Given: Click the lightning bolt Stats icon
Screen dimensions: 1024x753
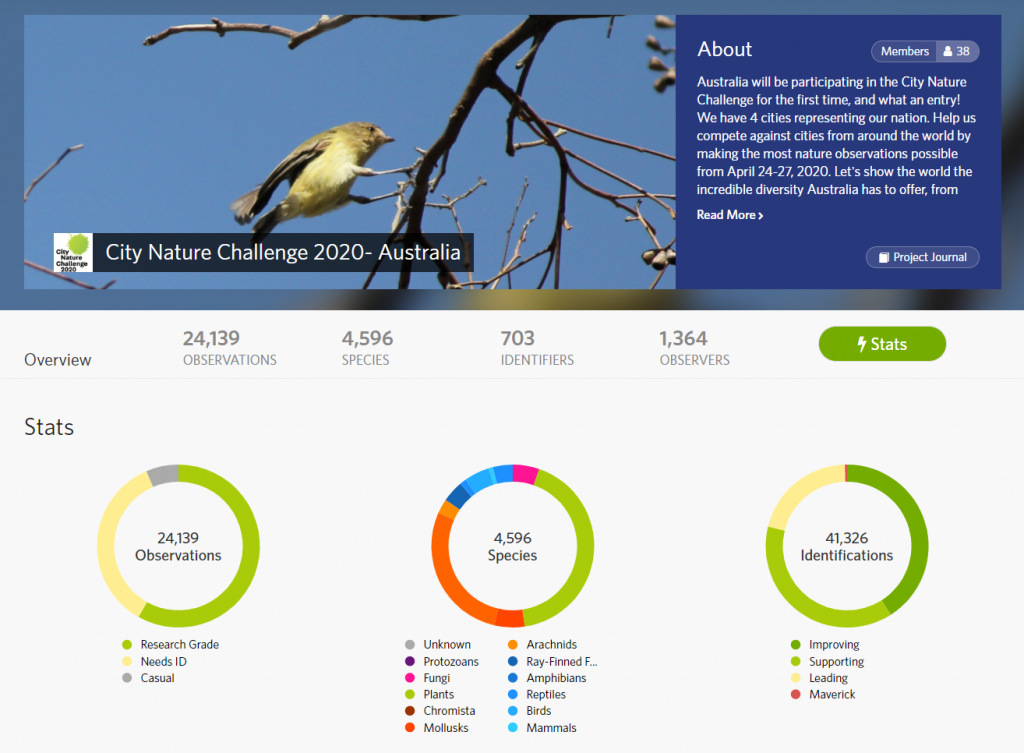Looking at the screenshot, I should 862,345.
